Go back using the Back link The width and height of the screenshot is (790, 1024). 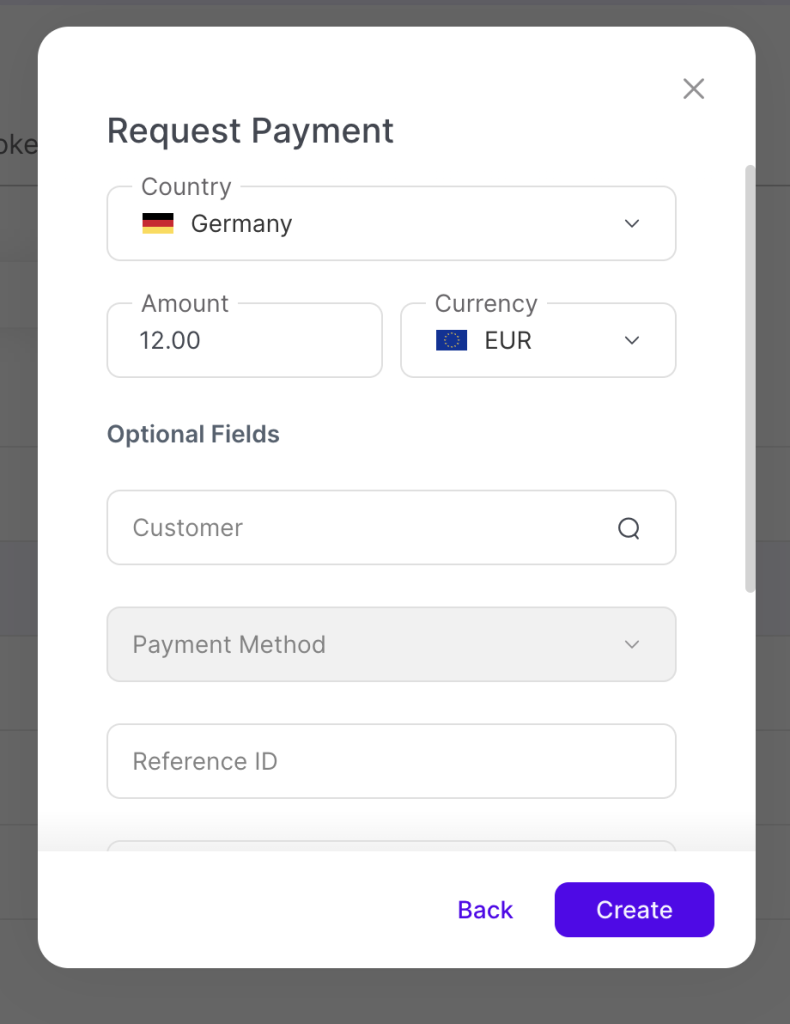pos(485,910)
